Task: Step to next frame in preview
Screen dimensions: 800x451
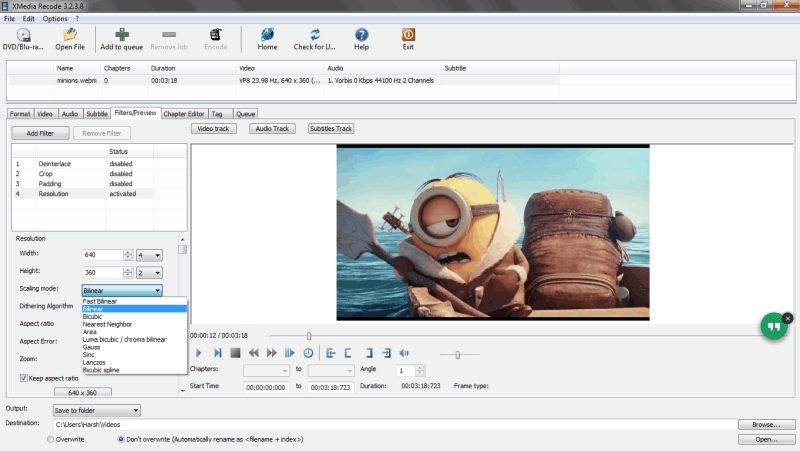Action: [x=217, y=353]
